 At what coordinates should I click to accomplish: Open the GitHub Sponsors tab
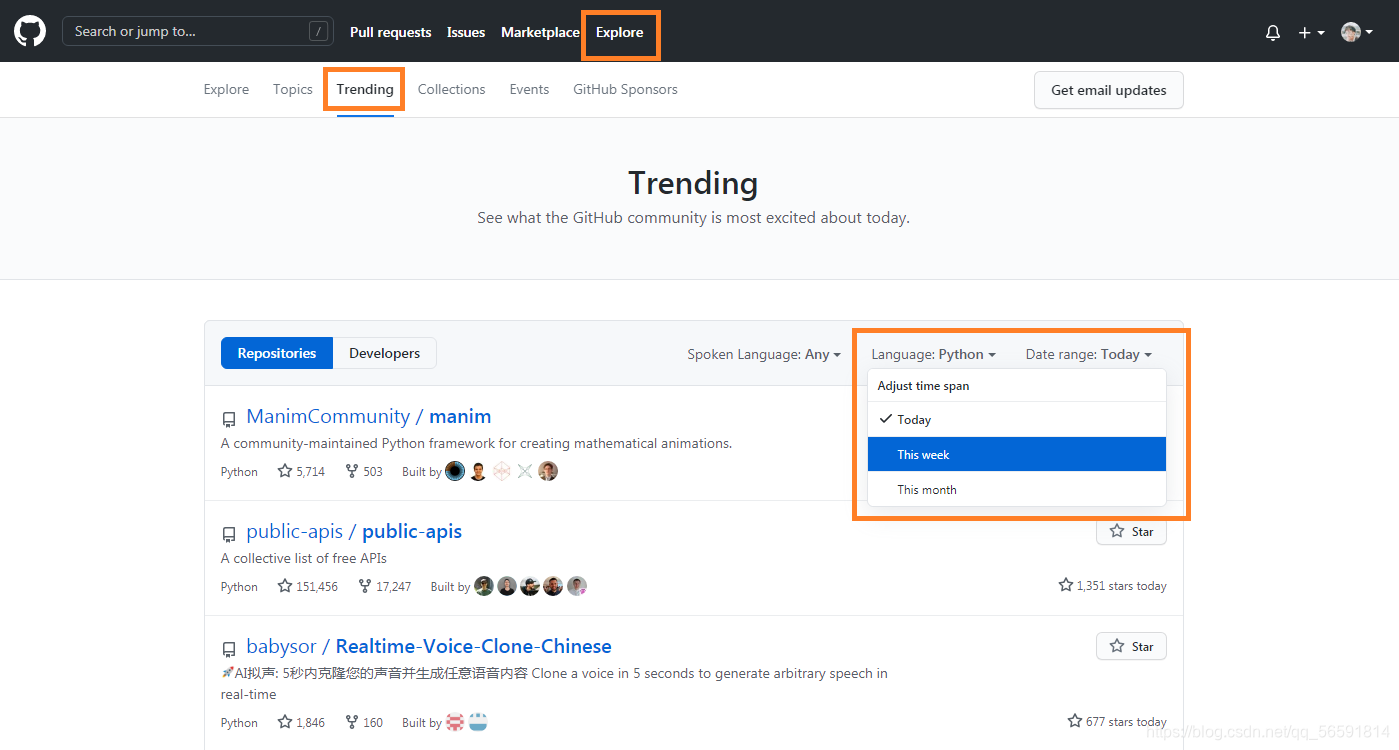[x=625, y=89]
